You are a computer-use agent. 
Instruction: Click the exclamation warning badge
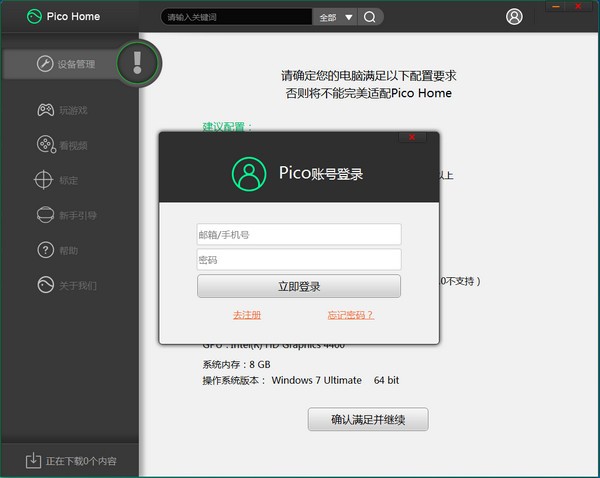(x=138, y=63)
